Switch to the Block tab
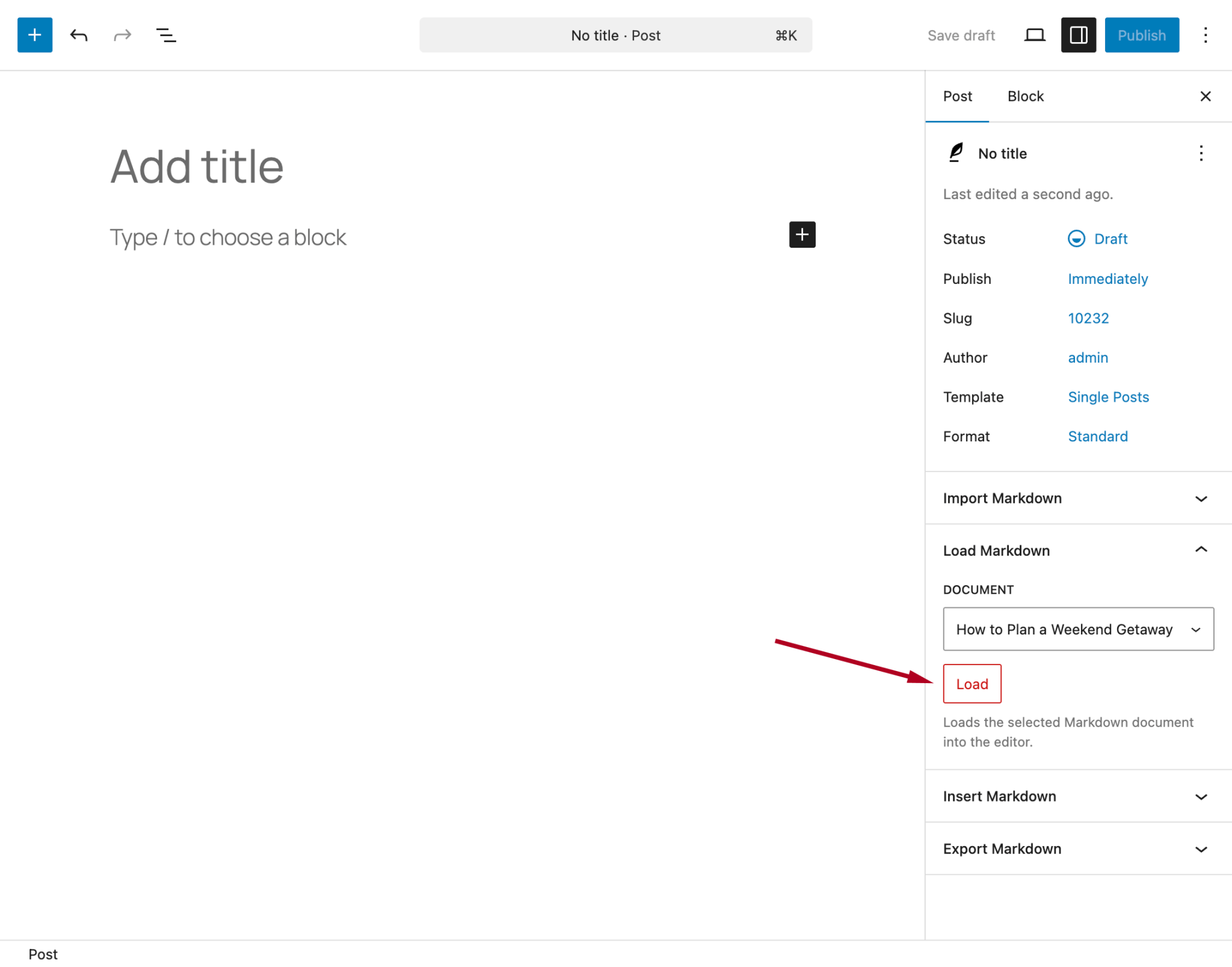The height and width of the screenshot is (967, 1232). 1026,96
